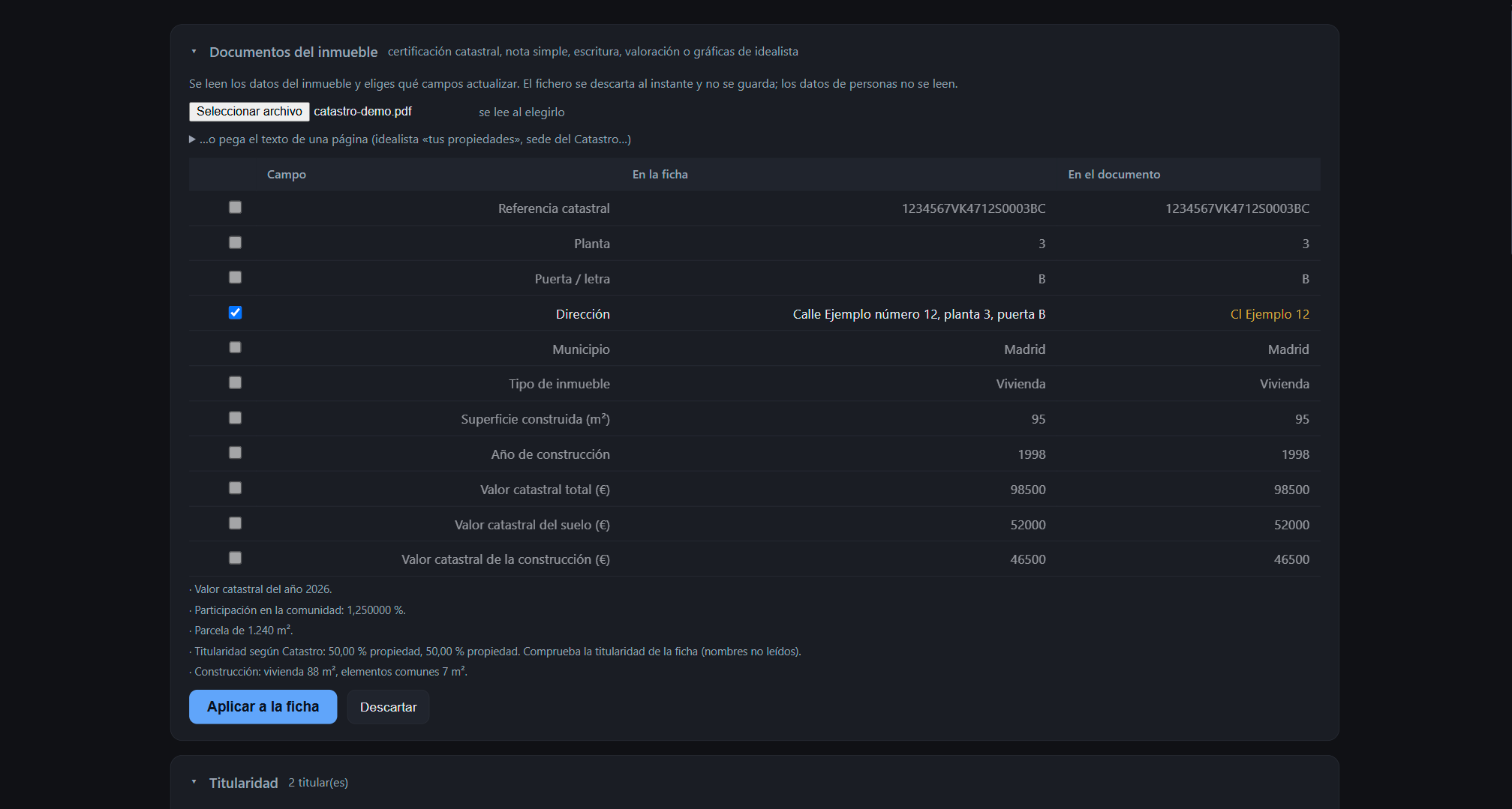This screenshot has width=1512, height=809.
Task: Click the Documentos del inmueble heading
Action: click(x=293, y=52)
